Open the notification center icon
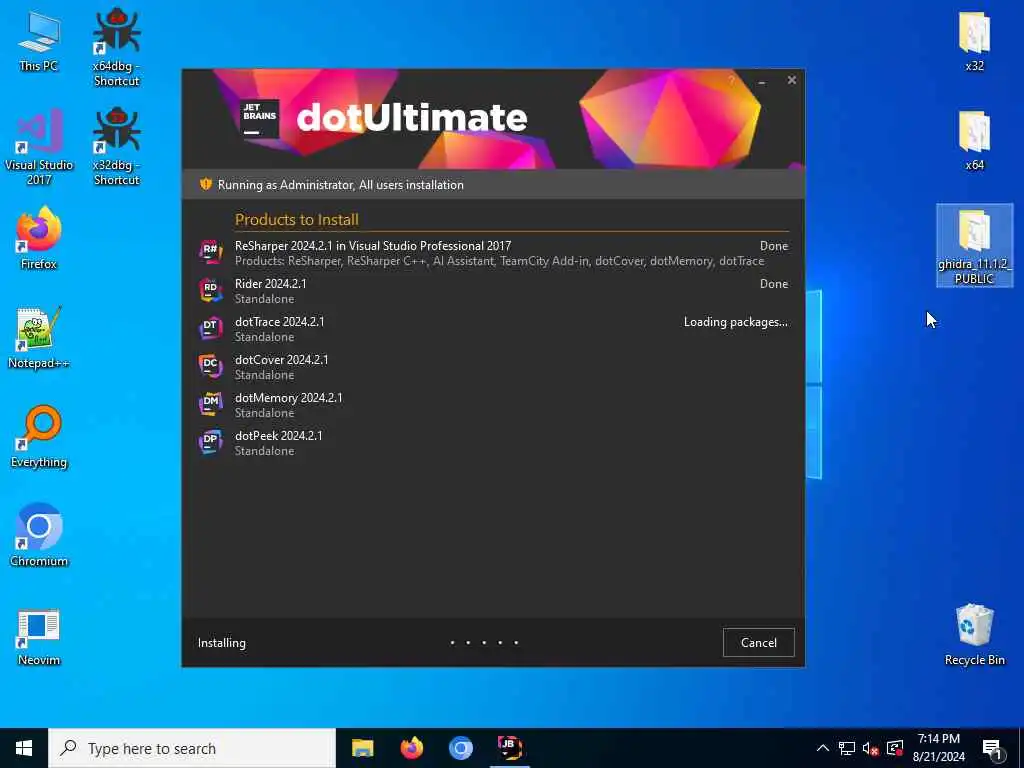Image resolution: width=1024 pixels, height=768 pixels. pos(992,748)
